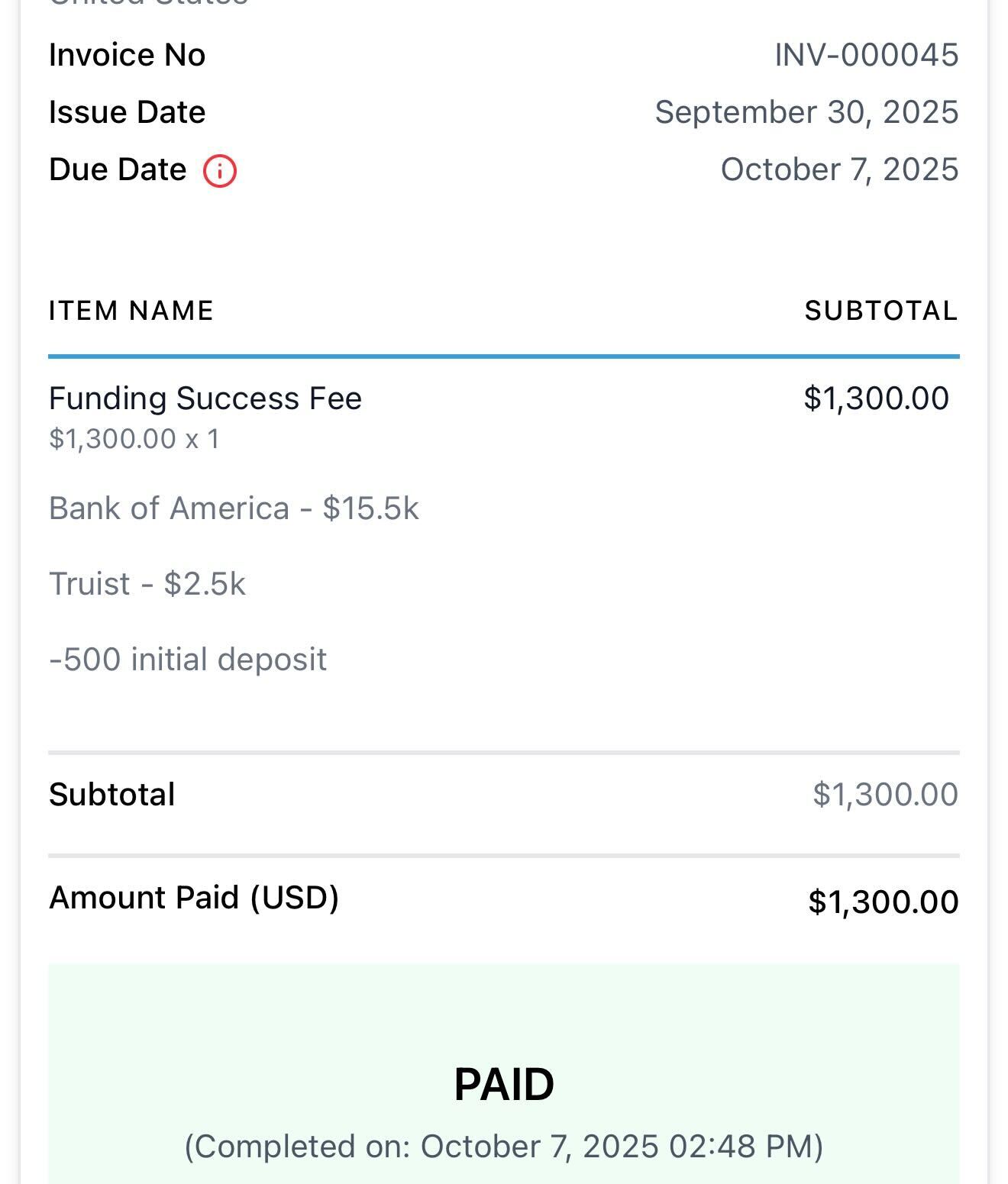Image resolution: width=1008 pixels, height=1184 pixels.
Task: Tap the Truist - $2.5k line
Action: (147, 584)
